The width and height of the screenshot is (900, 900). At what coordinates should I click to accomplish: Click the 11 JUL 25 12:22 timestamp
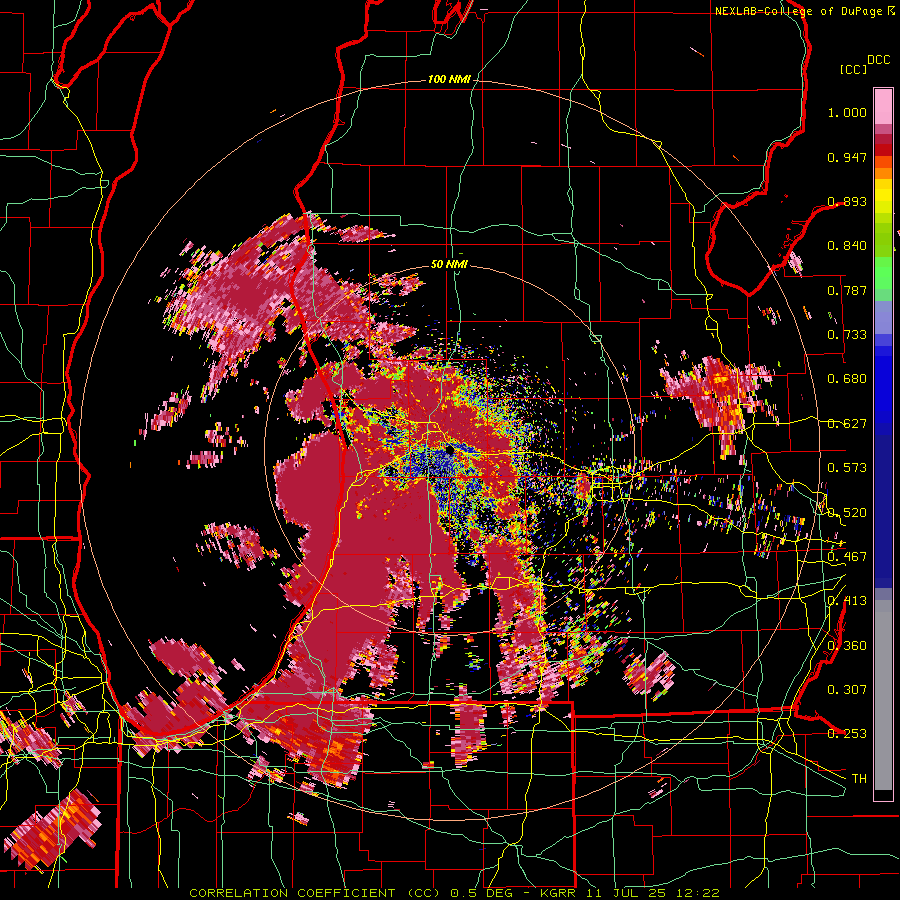pos(652,893)
